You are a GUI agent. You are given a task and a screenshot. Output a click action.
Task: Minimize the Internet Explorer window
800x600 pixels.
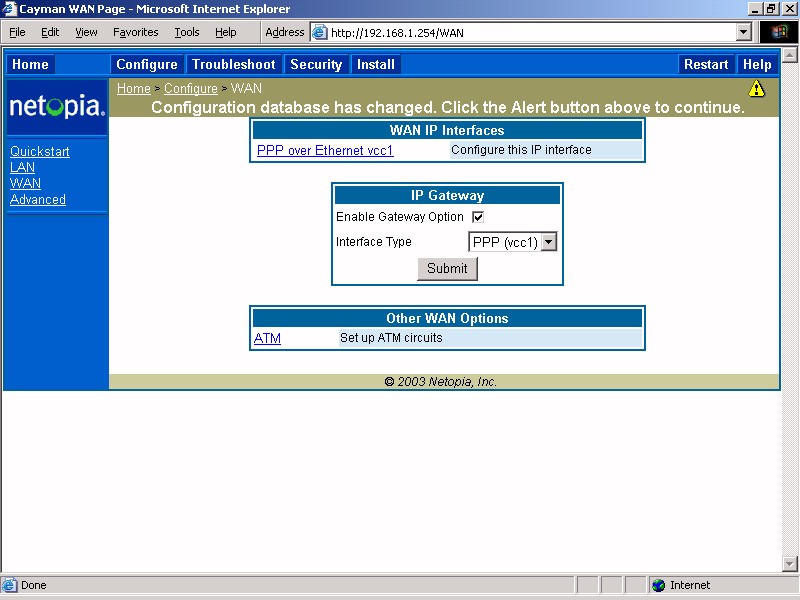(x=756, y=9)
